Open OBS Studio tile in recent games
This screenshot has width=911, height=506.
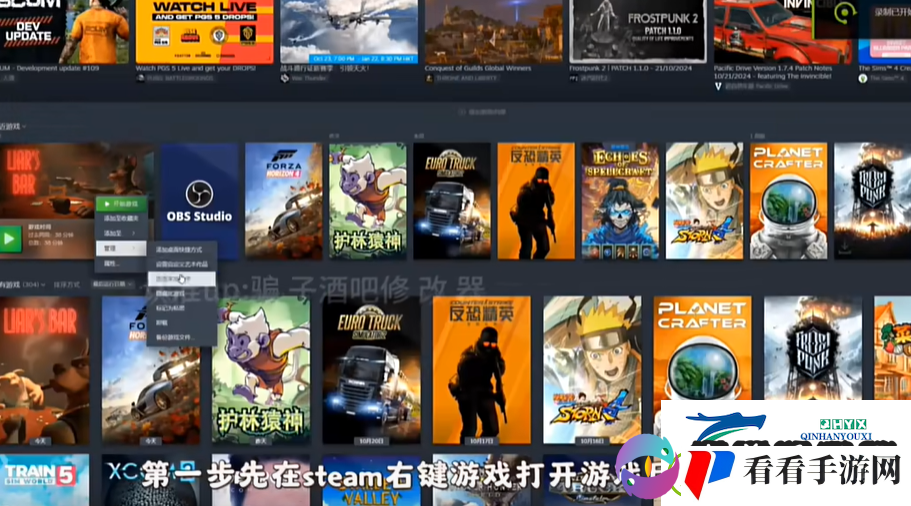199,201
